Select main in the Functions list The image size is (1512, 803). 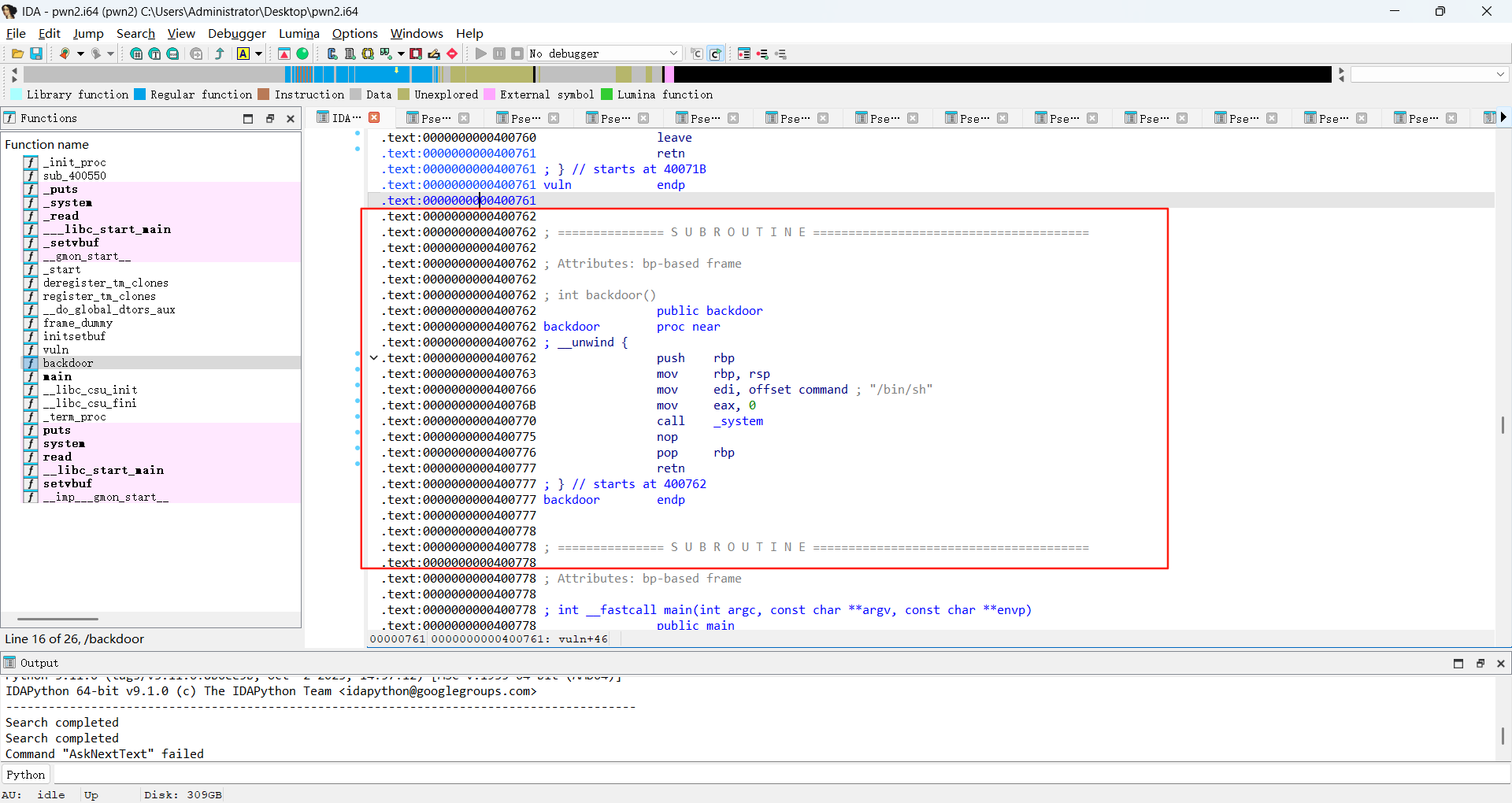(161, 376)
